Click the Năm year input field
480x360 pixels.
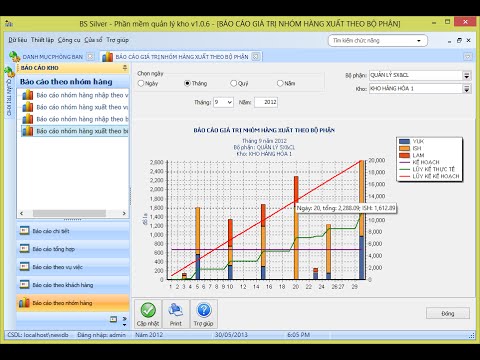pos(266,102)
